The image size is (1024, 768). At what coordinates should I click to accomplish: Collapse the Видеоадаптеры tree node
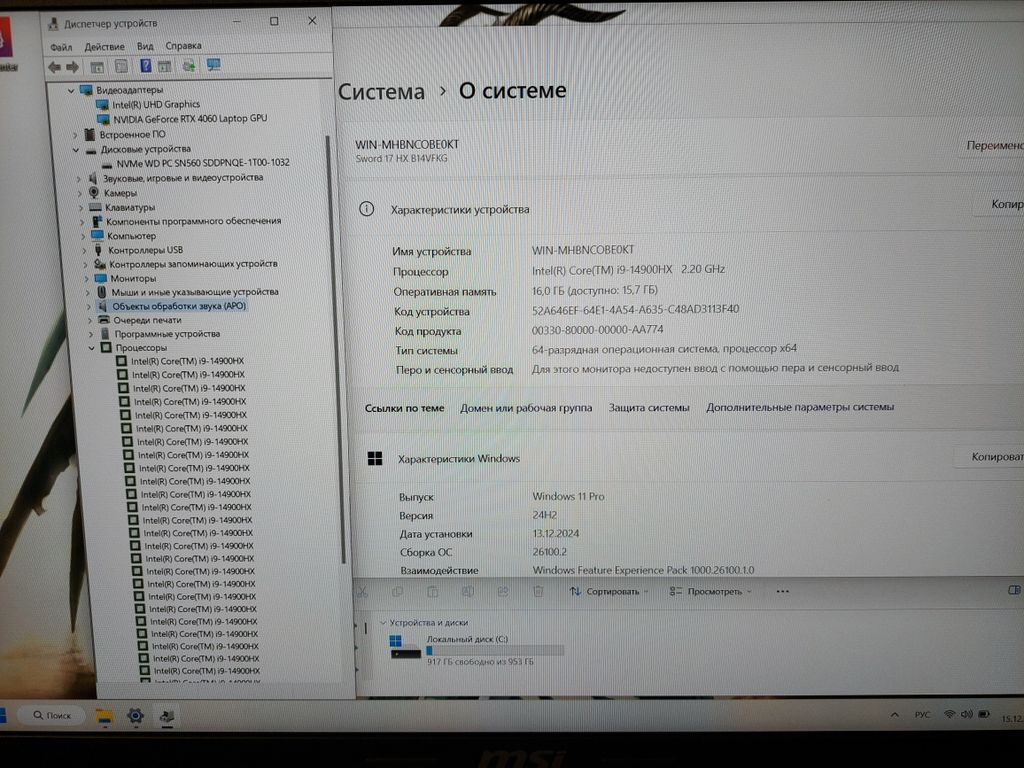click(x=71, y=90)
